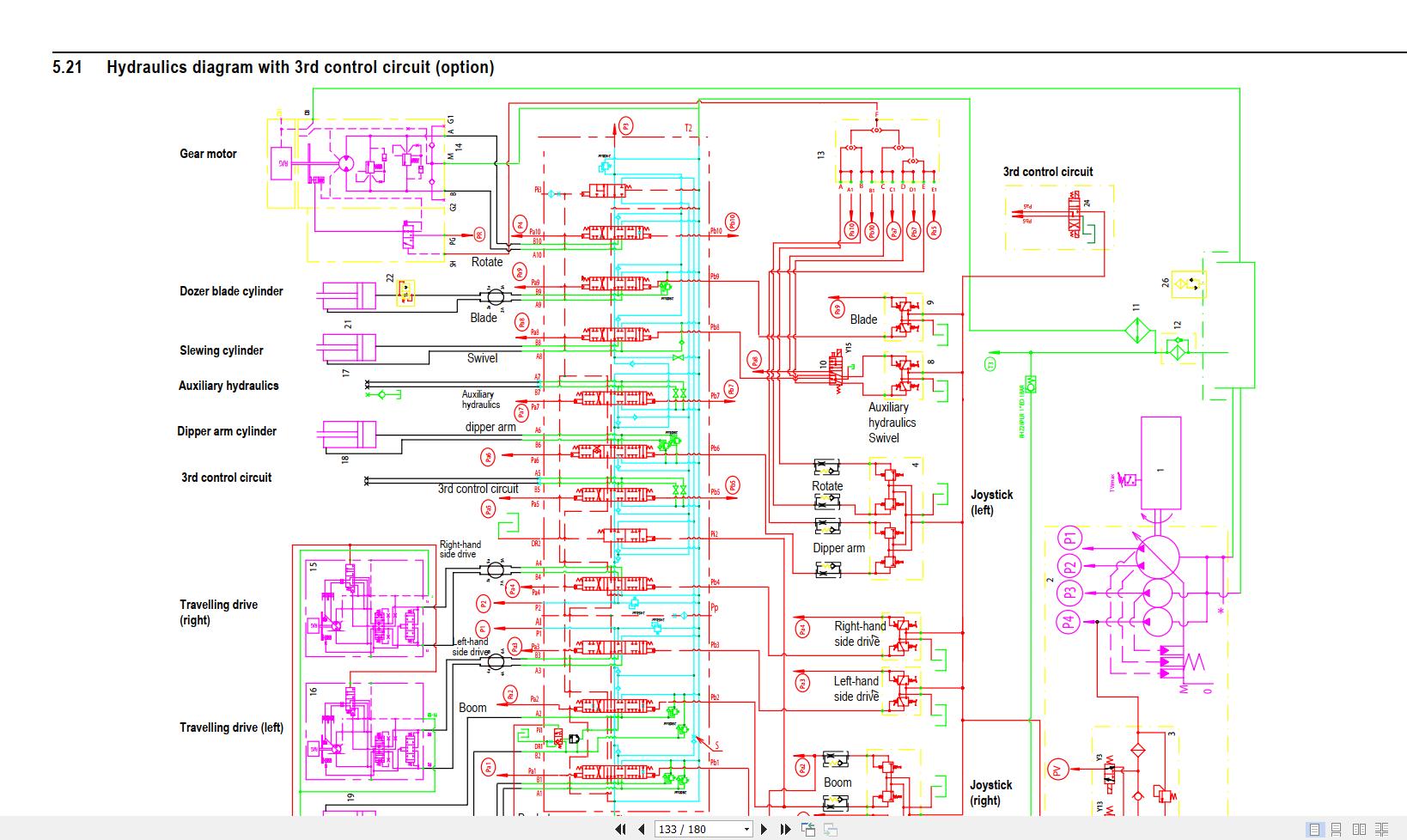Click the next view navigation icon
The width and height of the screenshot is (1407, 840).
coord(830,829)
